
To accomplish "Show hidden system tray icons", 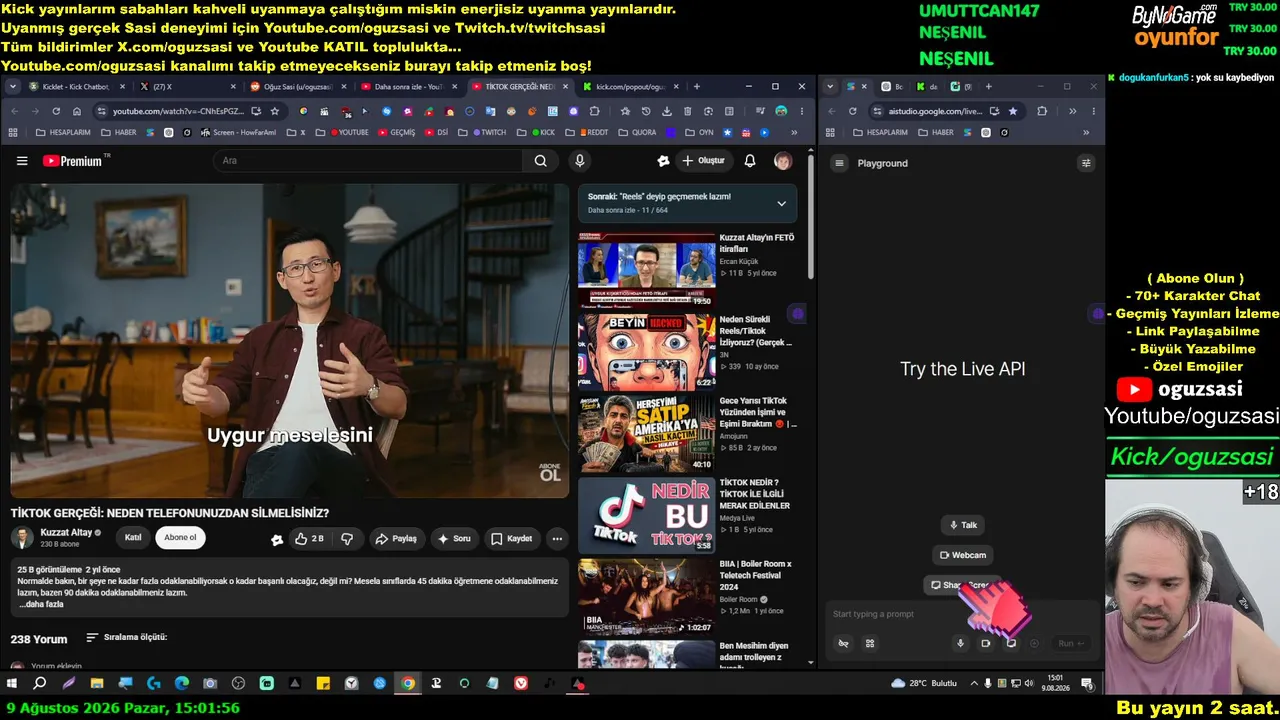I will 974,684.
